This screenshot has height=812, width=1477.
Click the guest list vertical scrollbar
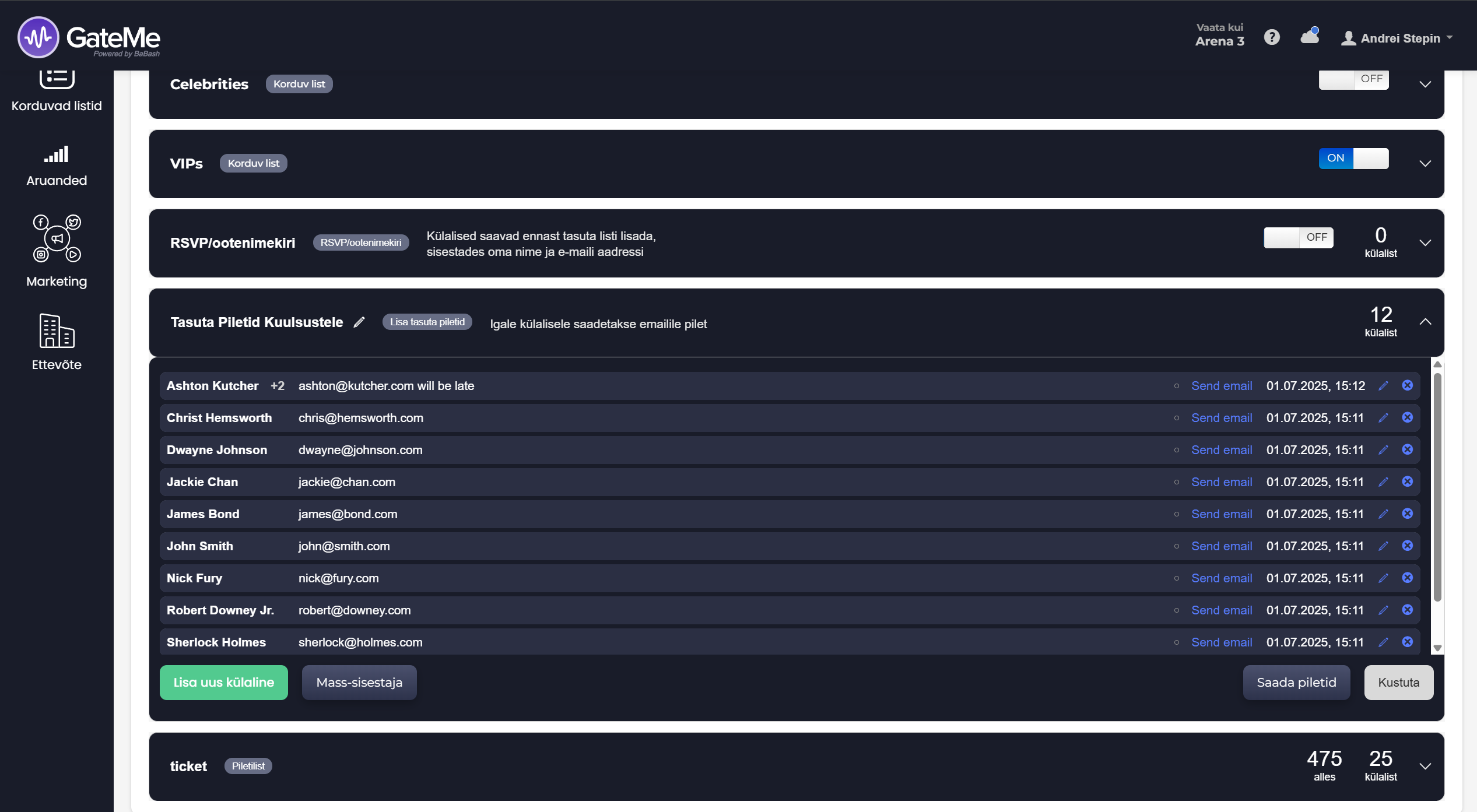(x=1437, y=487)
